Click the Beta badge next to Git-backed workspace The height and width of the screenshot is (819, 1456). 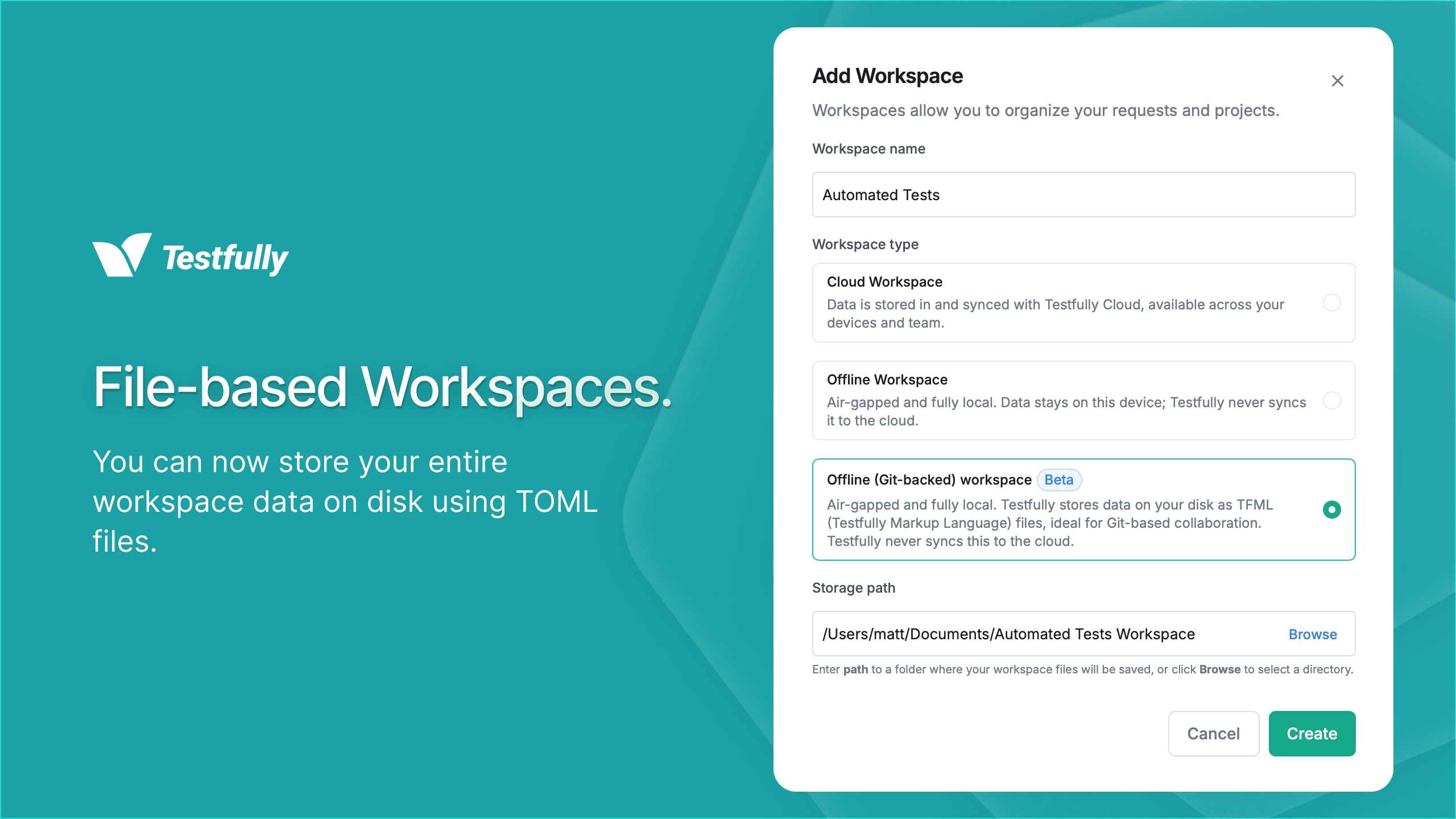tap(1059, 480)
